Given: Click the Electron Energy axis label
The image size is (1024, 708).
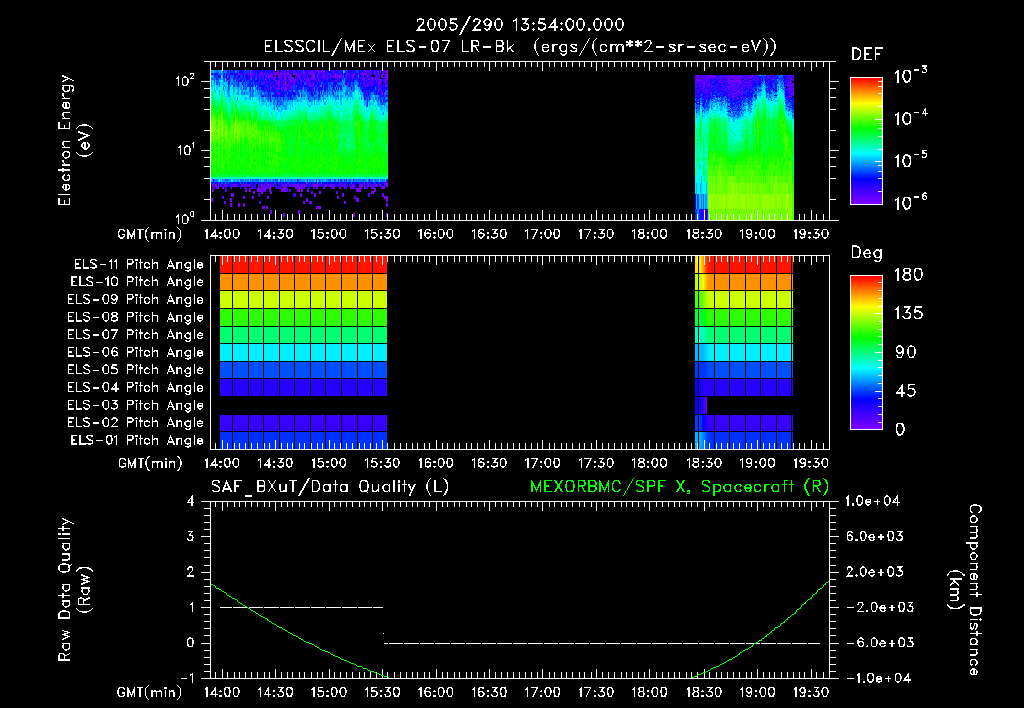Looking at the screenshot, I should click(x=74, y=140).
